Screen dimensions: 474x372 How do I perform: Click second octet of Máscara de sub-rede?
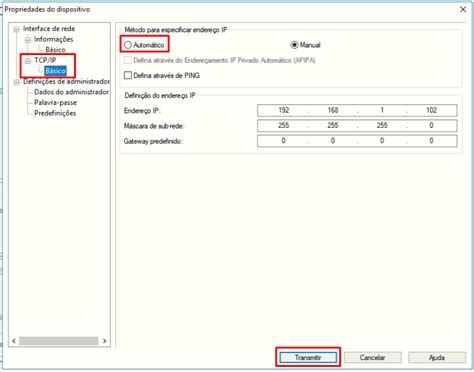[x=333, y=125]
